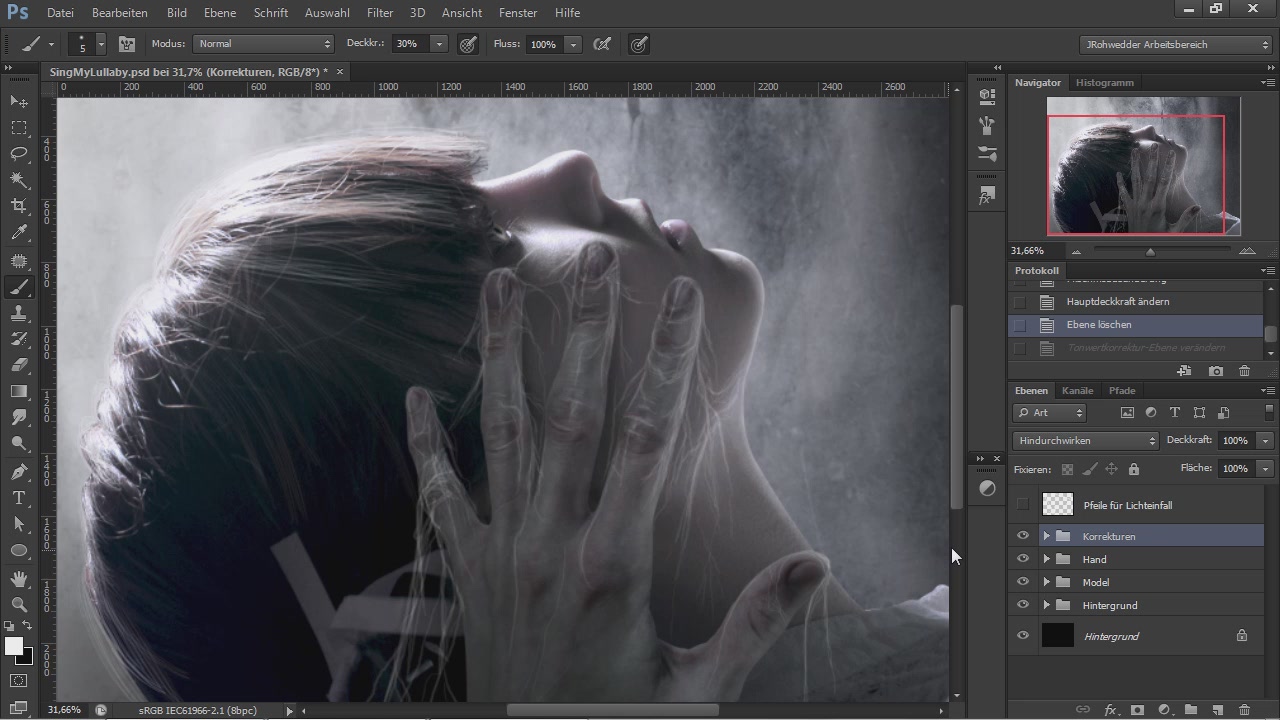Expand the Korrekturen group
Viewport: 1280px width, 720px height.
pos(1046,536)
